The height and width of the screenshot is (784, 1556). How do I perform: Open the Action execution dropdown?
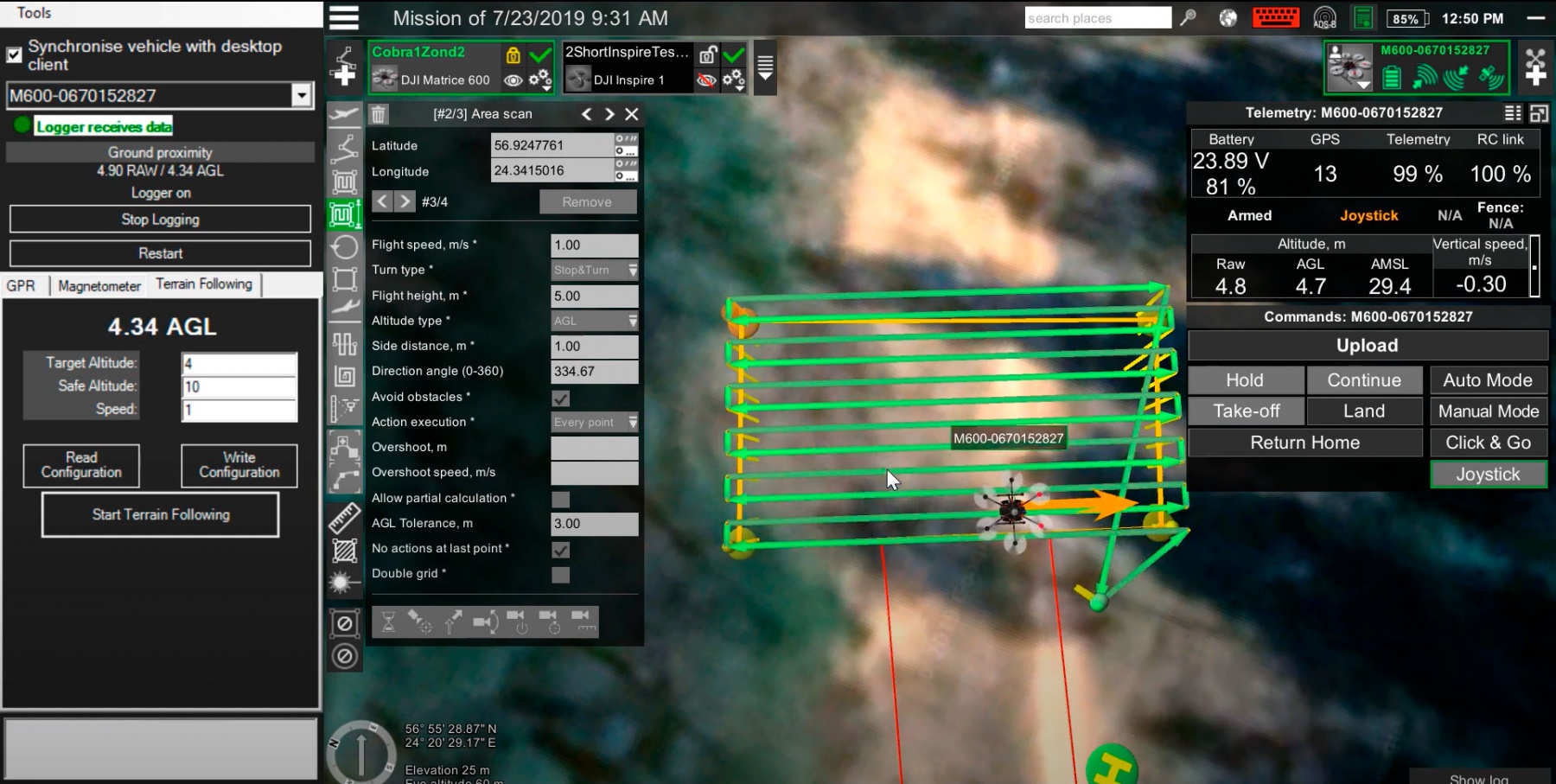coord(595,423)
